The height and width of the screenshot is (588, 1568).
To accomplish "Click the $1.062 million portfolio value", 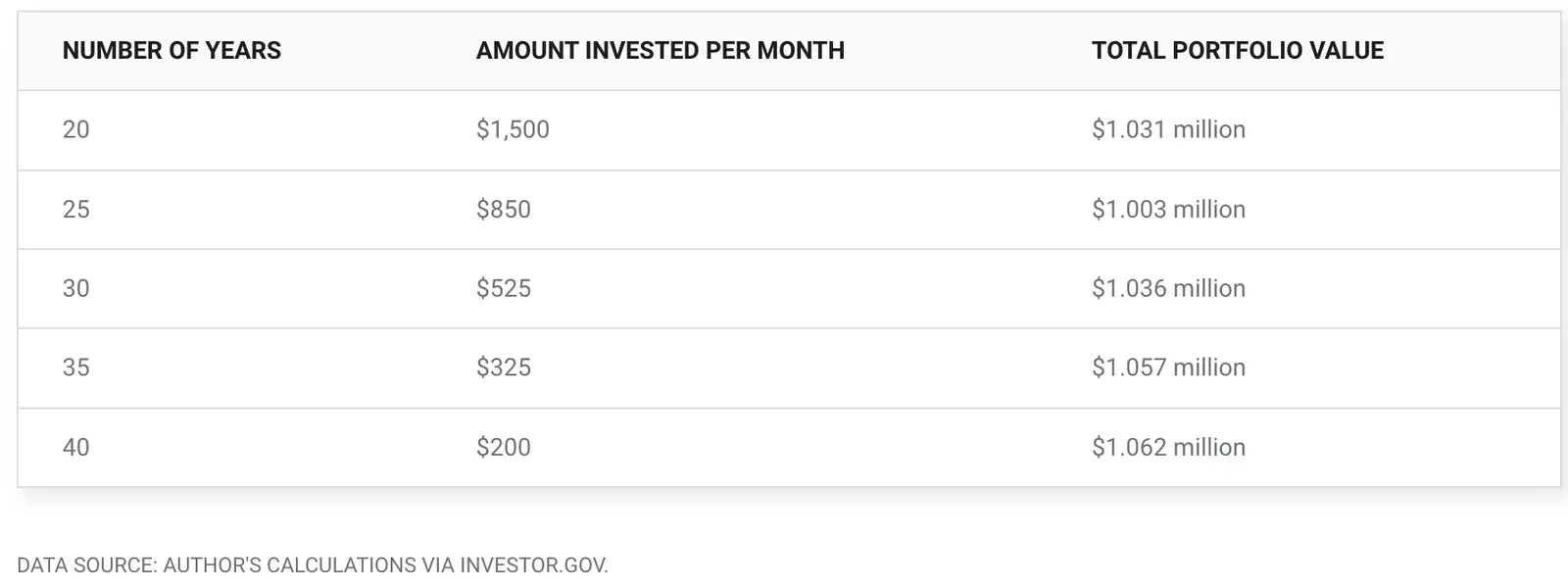I will 1168,447.
